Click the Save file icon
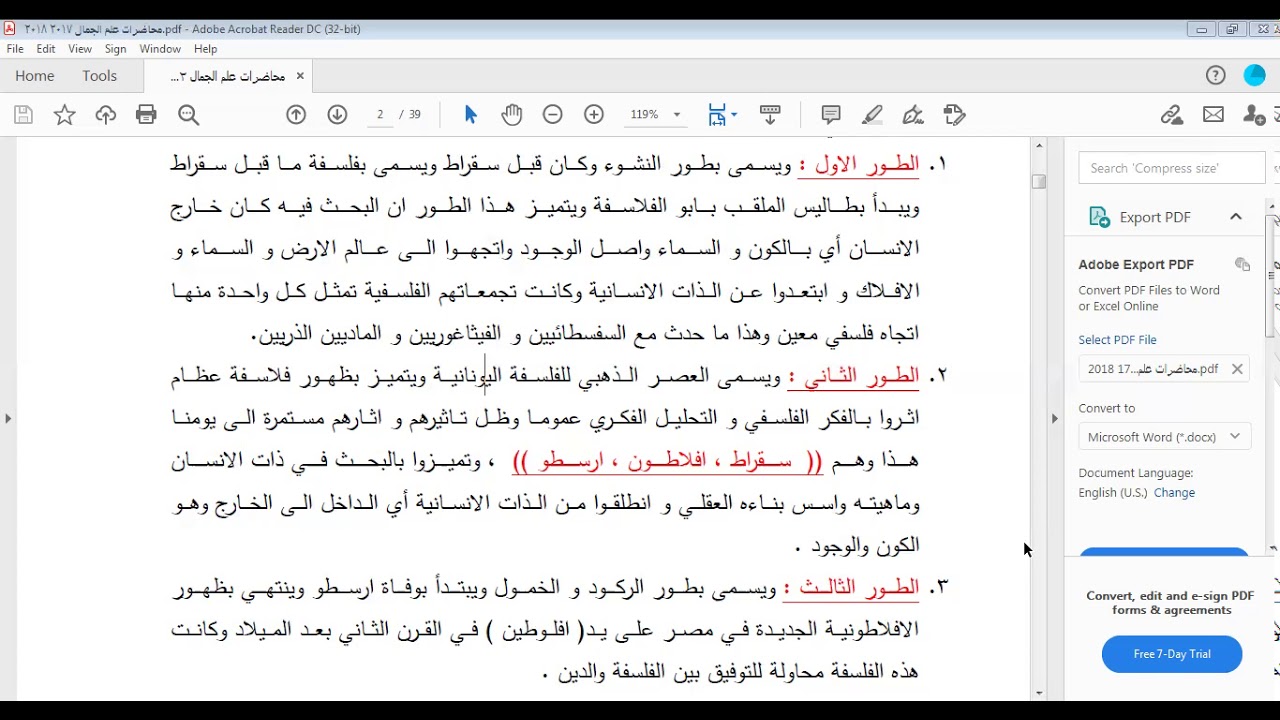Image resolution: width=1280 pixels, height=720 pixels. pyautogui.click(x=24, y=115)
